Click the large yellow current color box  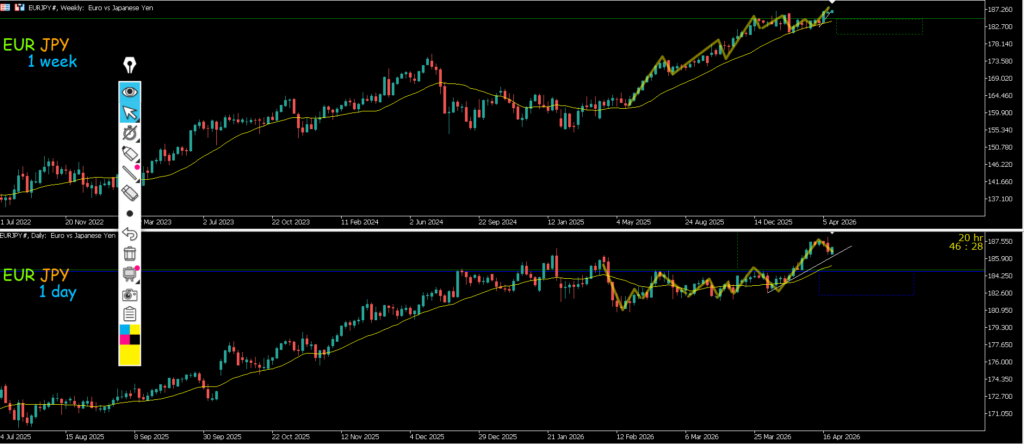[x=130, y=355]
